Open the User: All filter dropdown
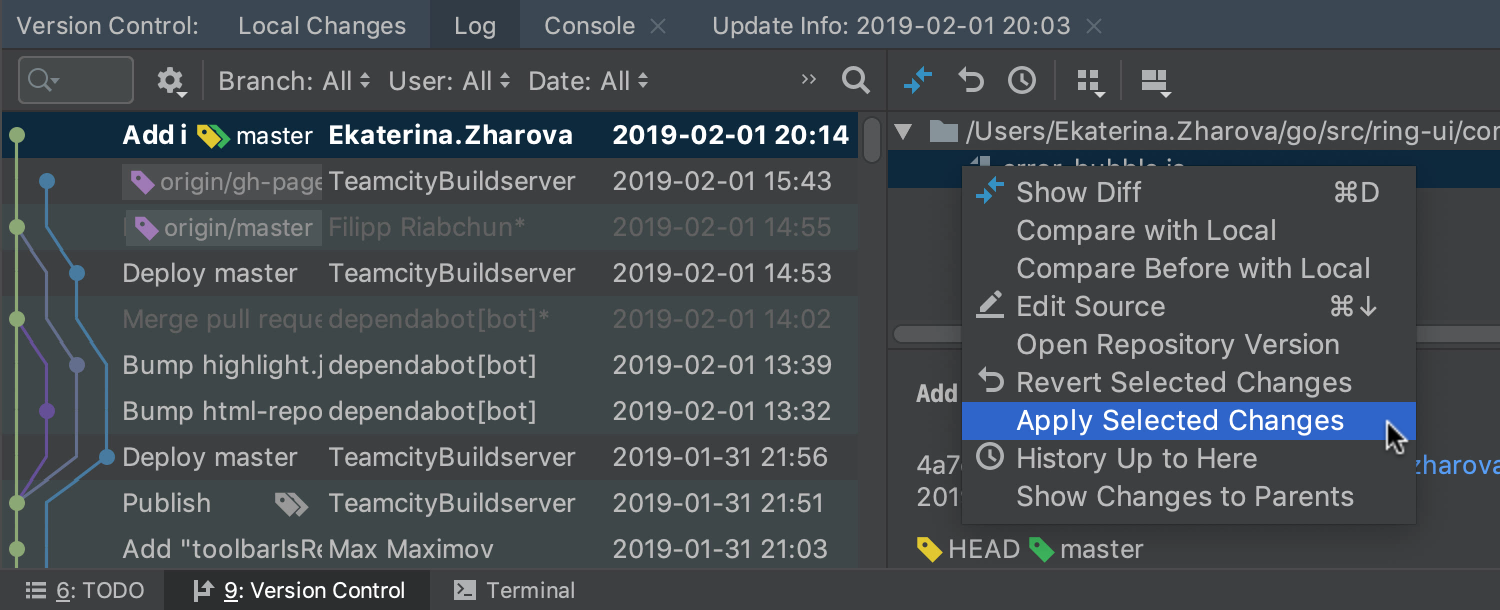The height and width of the screenshot is (610, 1500). 450,81
